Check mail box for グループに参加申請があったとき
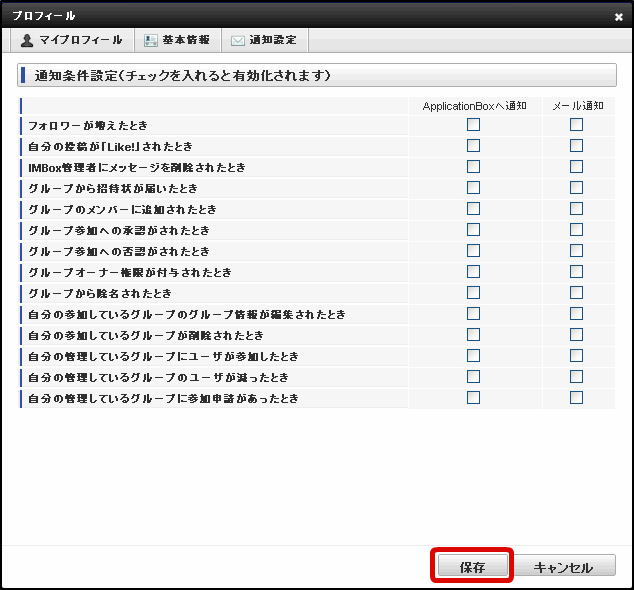The image size is (634, 590). click(577, 398)
